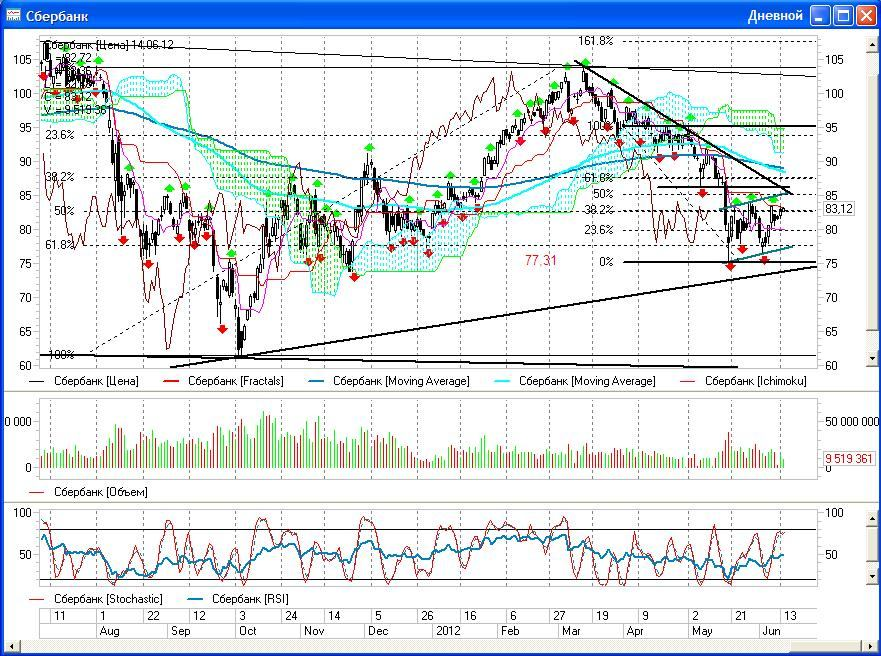Click the Jun month label on time axis
Screen dimensions: 881x656
[771, 631]
